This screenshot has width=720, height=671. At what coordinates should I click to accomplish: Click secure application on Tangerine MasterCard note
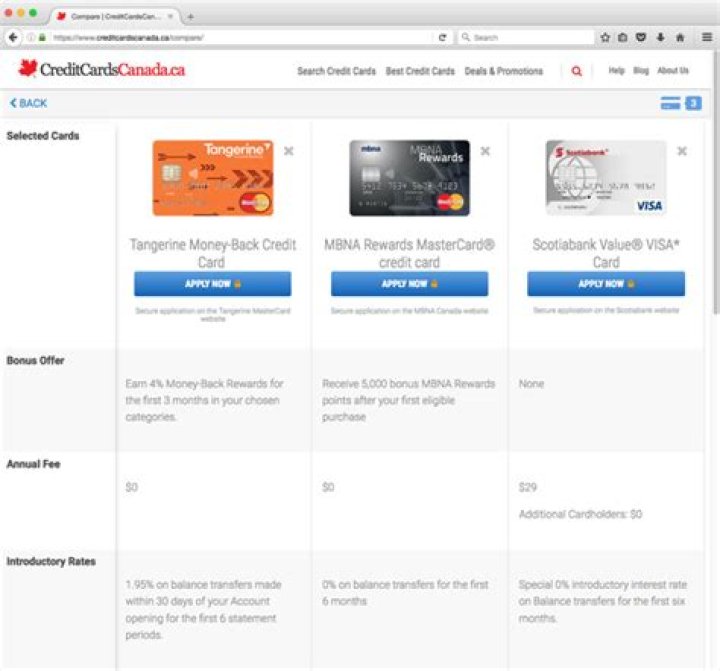tap(213, 314)
